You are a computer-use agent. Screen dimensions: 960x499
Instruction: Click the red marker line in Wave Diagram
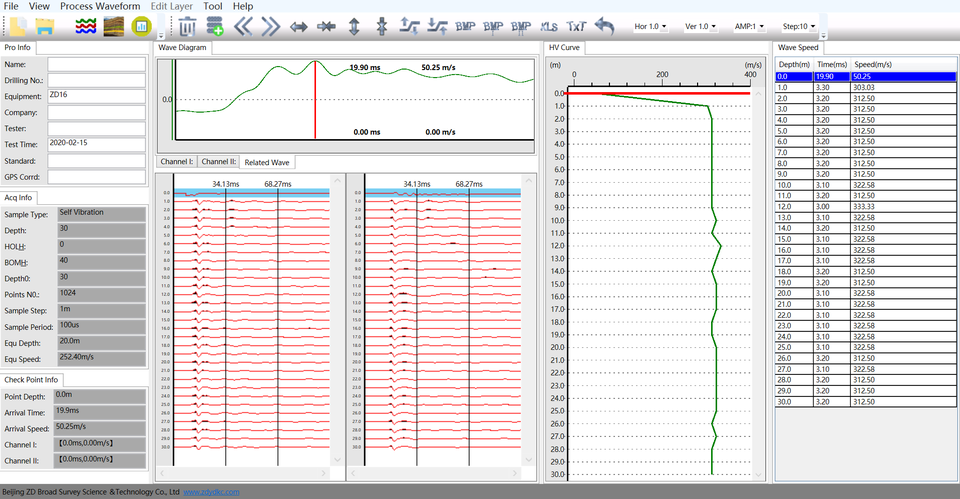tap(316, 100)
